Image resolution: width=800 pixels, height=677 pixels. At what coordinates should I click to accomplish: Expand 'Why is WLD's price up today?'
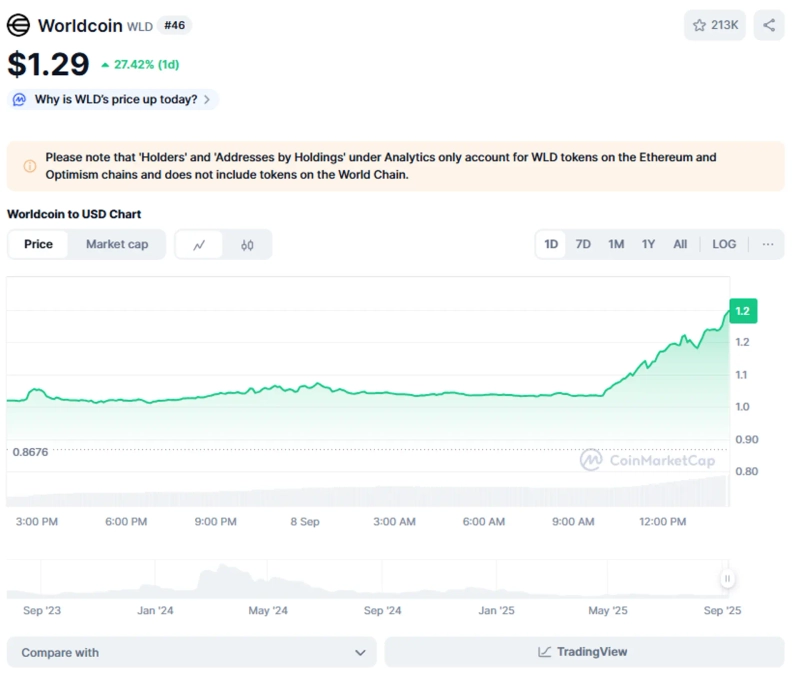tap(115, 100)
